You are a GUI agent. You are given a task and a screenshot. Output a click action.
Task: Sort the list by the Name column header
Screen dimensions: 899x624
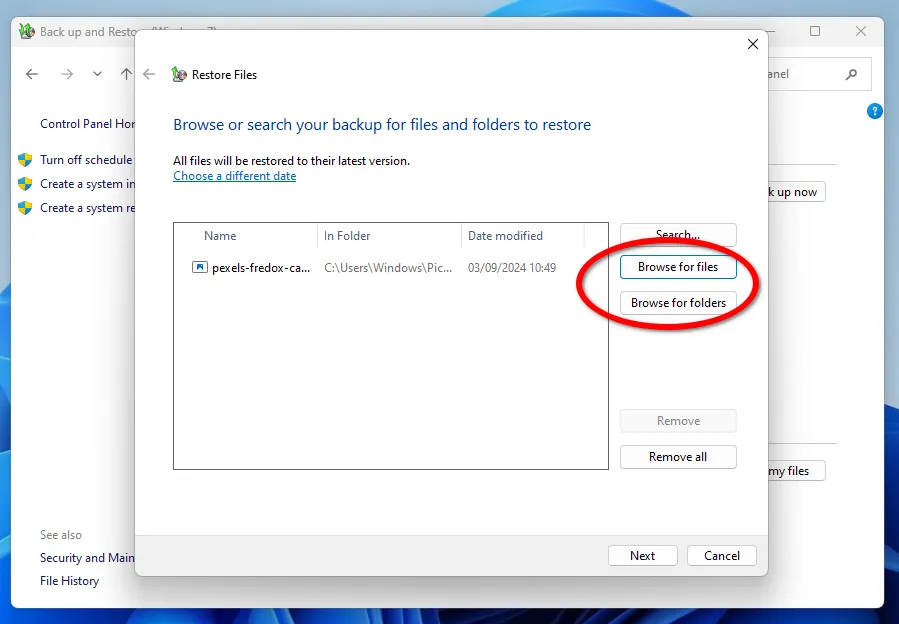pos(220,236)
